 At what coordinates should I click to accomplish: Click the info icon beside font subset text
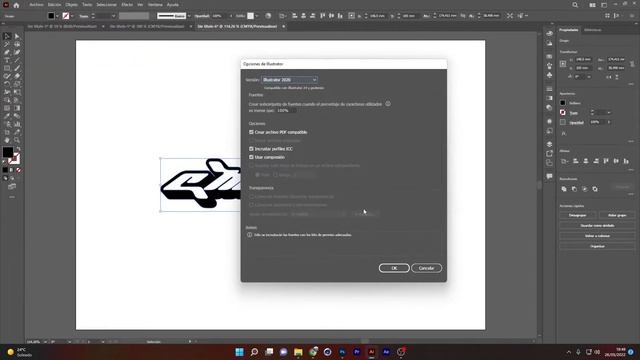[388, 104]
